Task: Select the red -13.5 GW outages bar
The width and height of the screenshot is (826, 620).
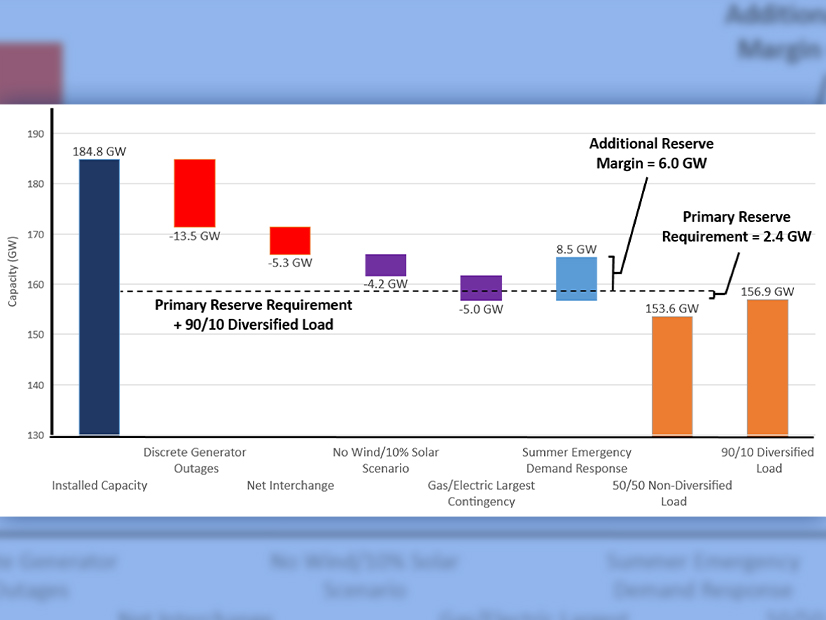Action: pos(194,193)
